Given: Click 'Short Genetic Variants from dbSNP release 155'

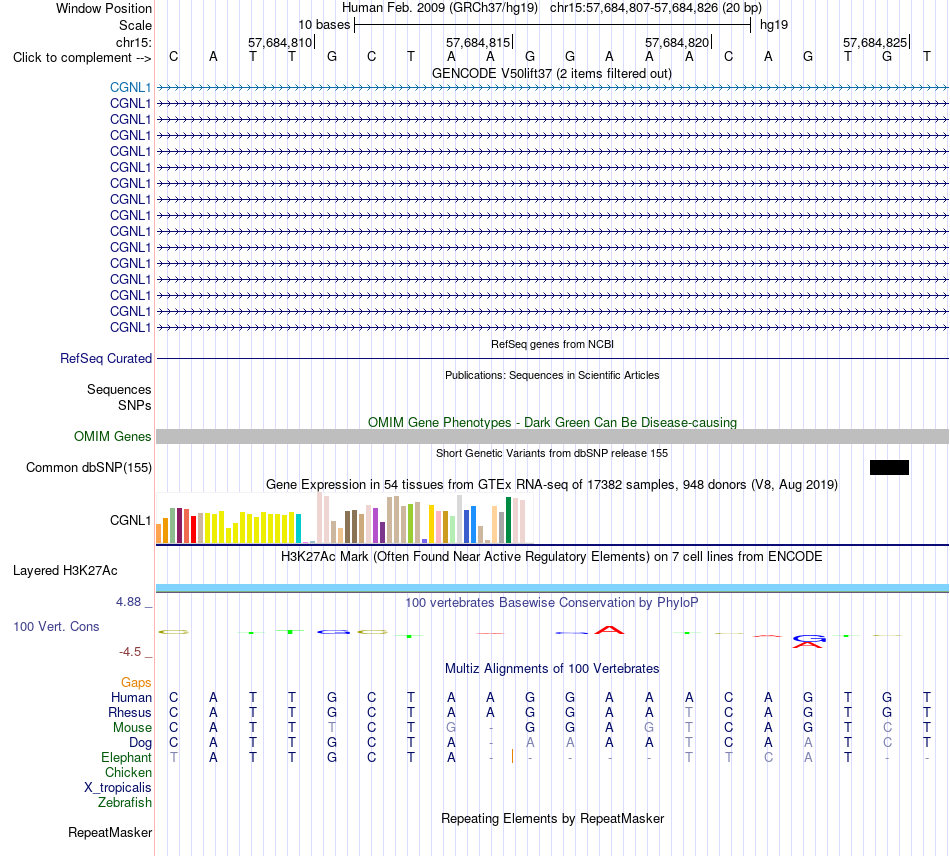Looking at the screenshot, I should [552, 453].
